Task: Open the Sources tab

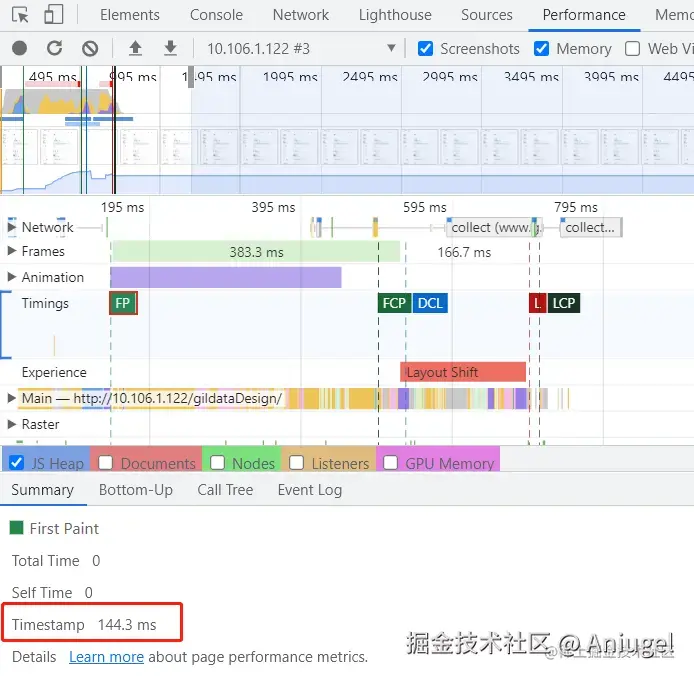Action: [486, 15]
